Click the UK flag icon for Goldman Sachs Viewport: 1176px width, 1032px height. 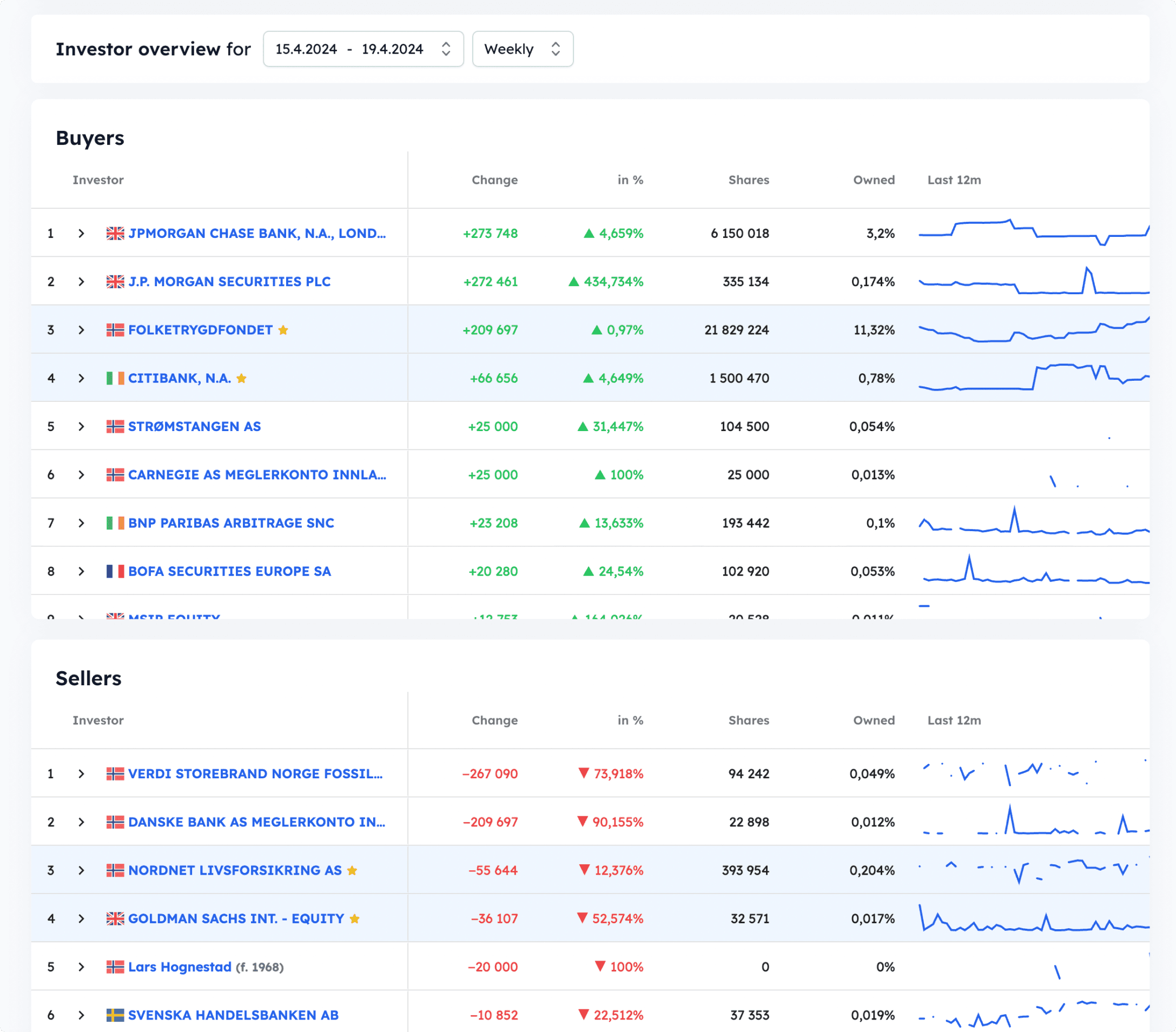(115, 919)
